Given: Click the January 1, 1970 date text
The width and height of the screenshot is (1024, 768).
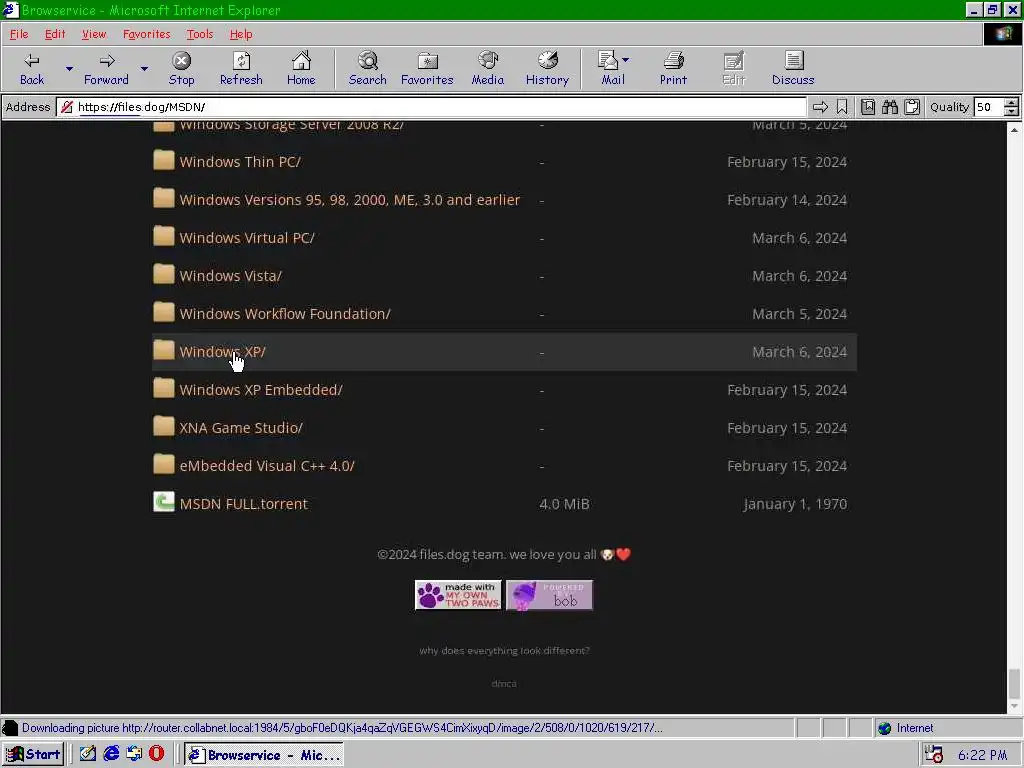Looking at the screenshot, I should pyautogui.click(x=795, y=504).
